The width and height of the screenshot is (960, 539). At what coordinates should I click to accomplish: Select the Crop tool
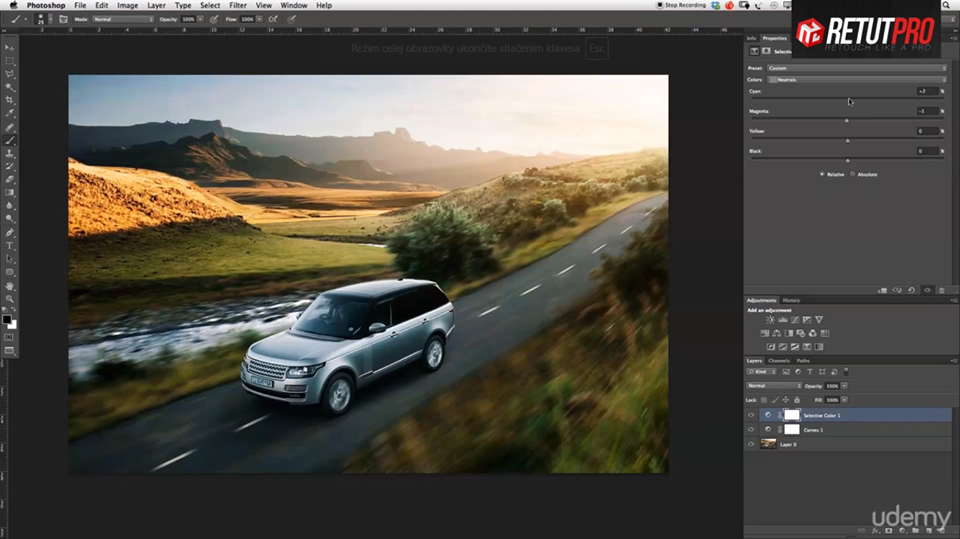coord(10,100)
